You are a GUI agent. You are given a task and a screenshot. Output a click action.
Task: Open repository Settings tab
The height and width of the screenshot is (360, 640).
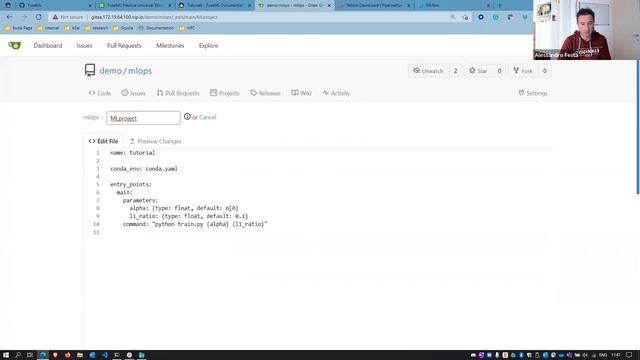coord(533,93)
